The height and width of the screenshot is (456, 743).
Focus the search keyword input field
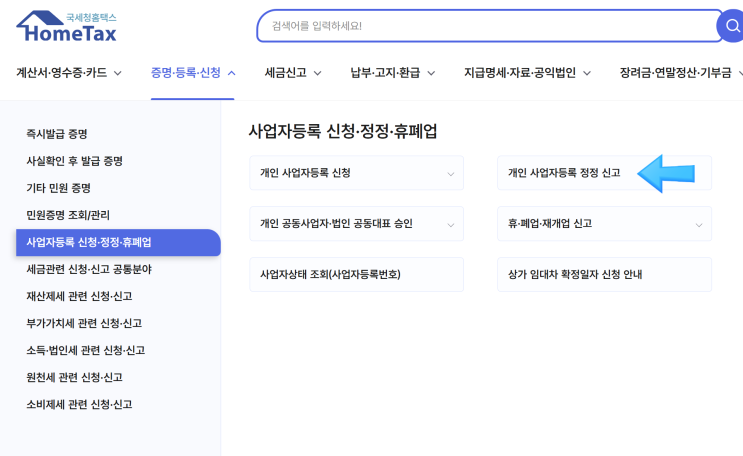coord(480,26)
